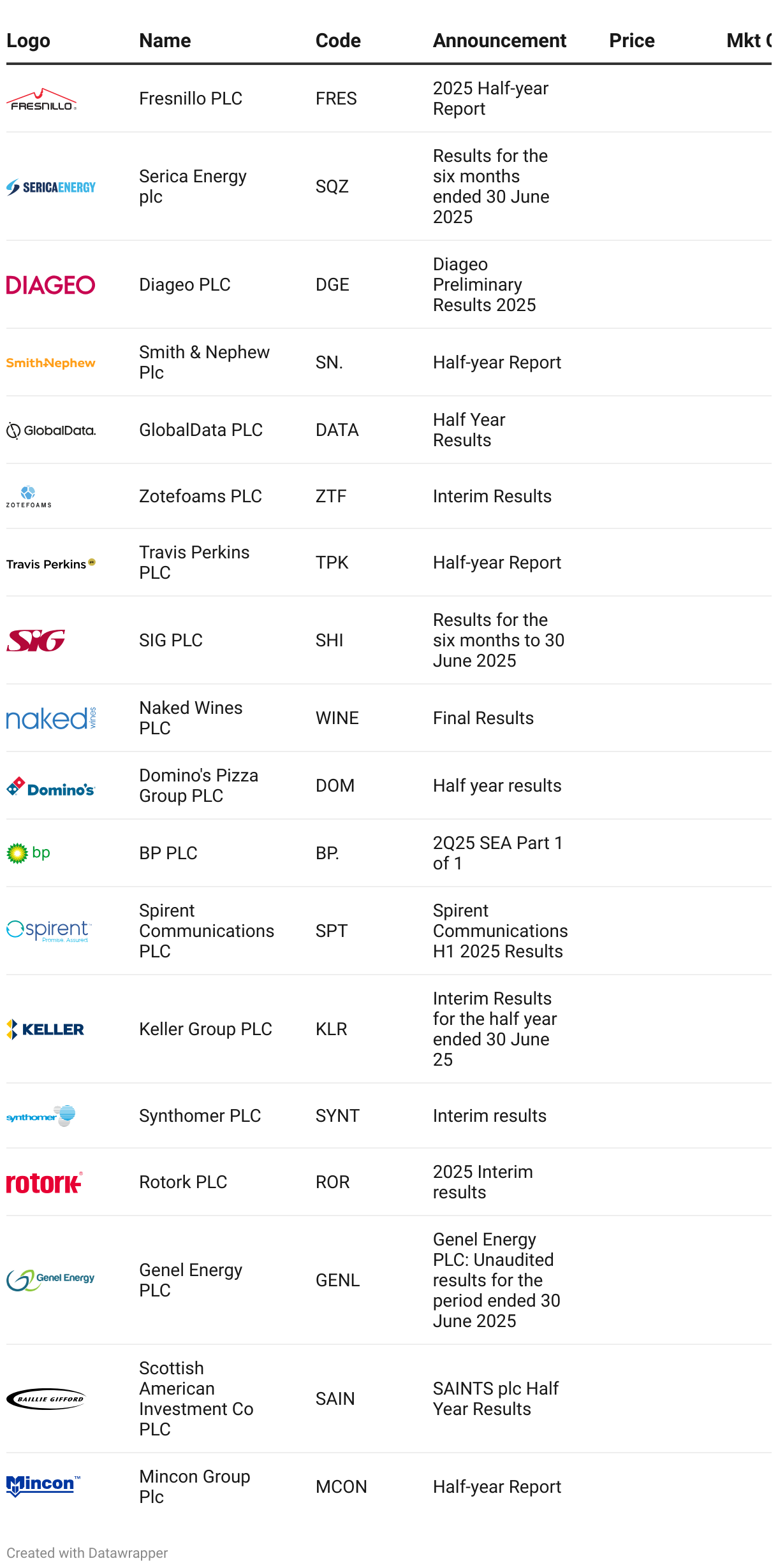The image size is (778, 1568).
Task: Click the Rotork logo
Action: (x=45, y=1182)
